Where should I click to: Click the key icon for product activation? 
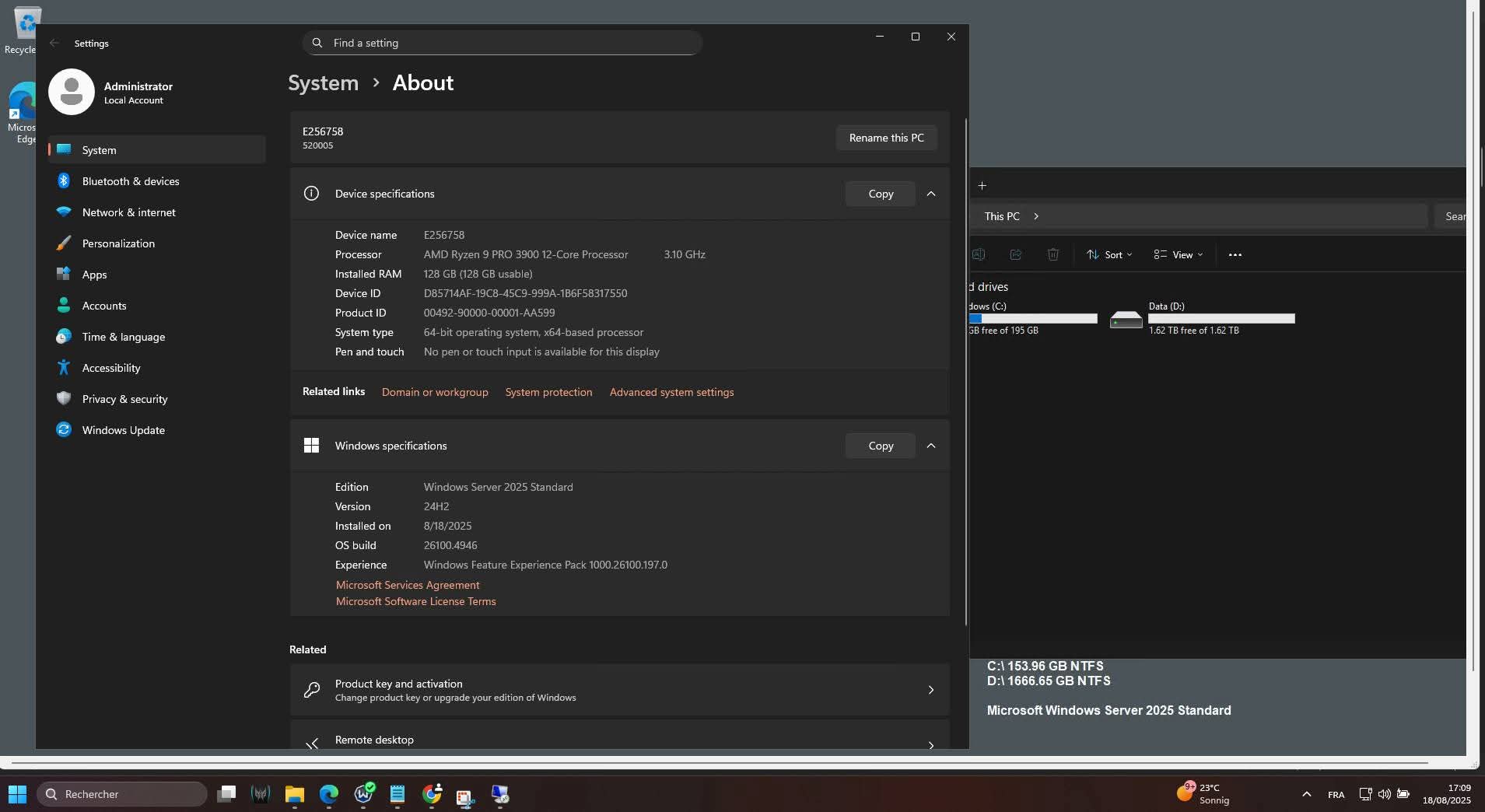[312, 690]
